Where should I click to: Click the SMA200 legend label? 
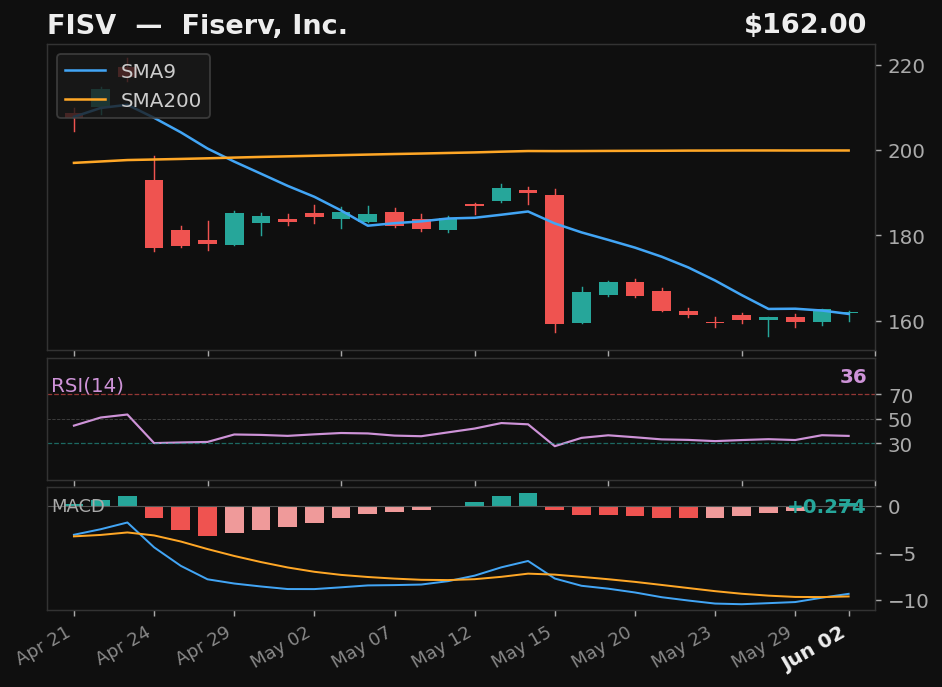[161, 100]
